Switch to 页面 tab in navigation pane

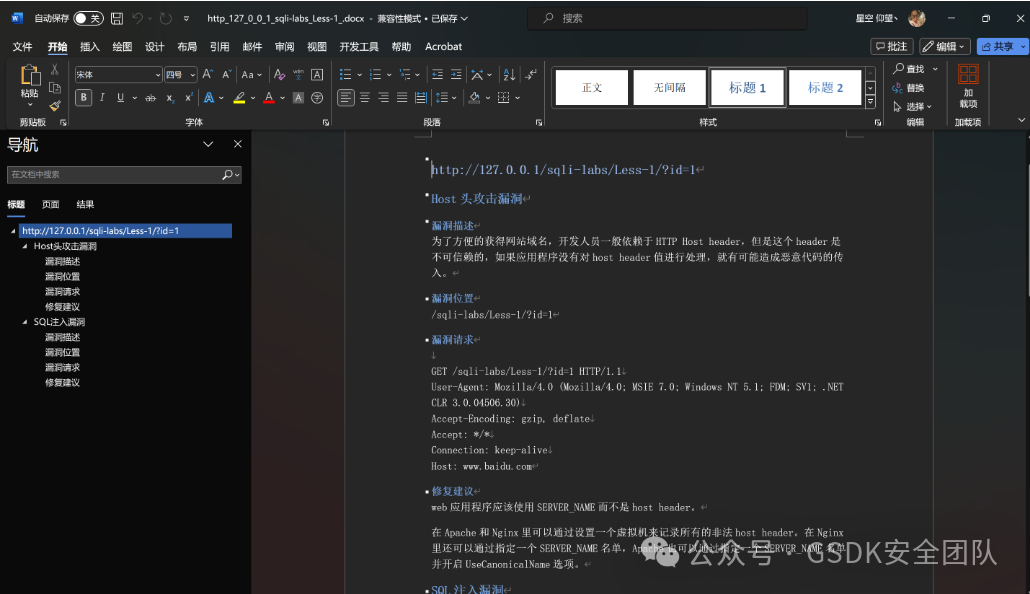[51, 204]
